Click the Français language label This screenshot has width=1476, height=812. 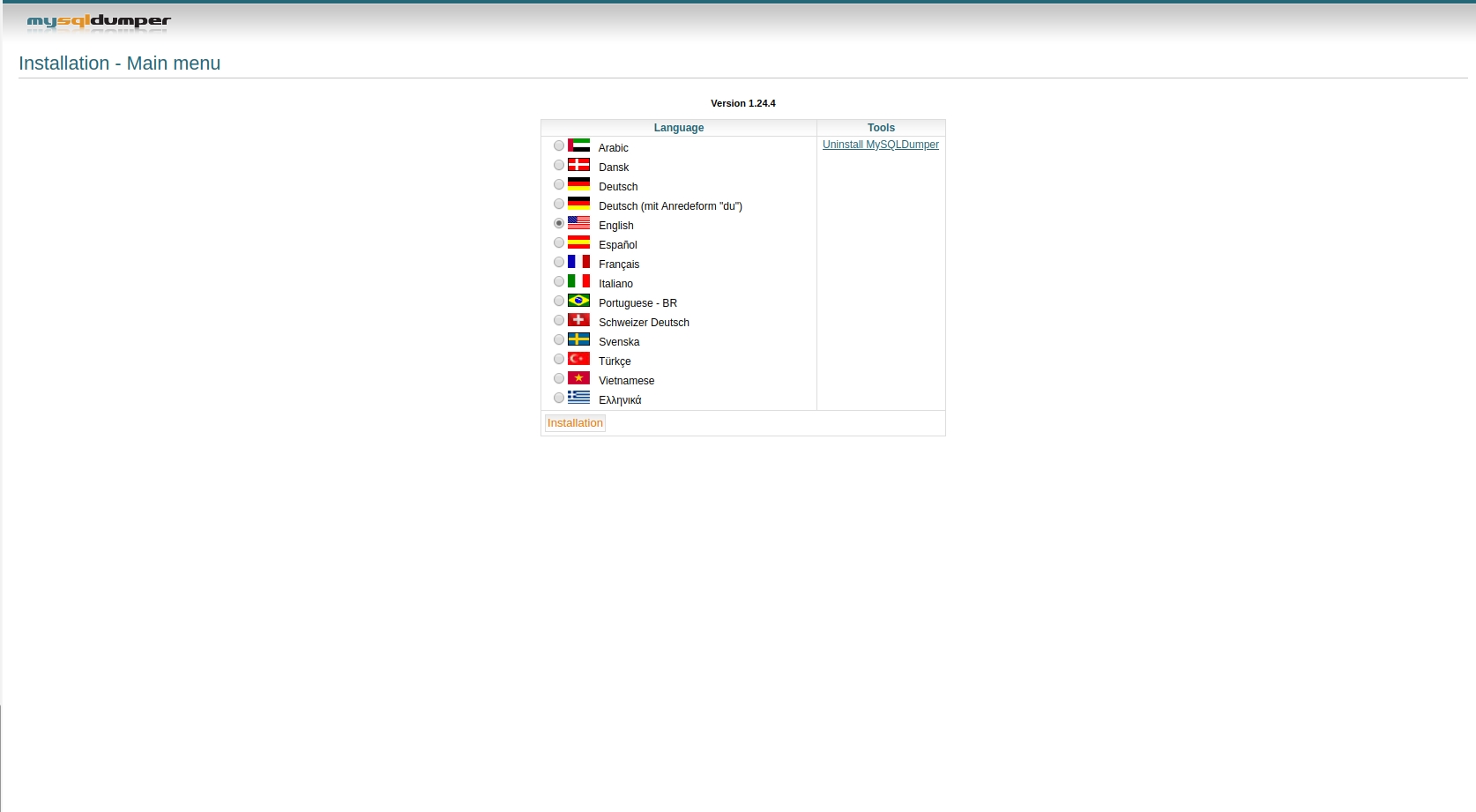pos(619,264)
